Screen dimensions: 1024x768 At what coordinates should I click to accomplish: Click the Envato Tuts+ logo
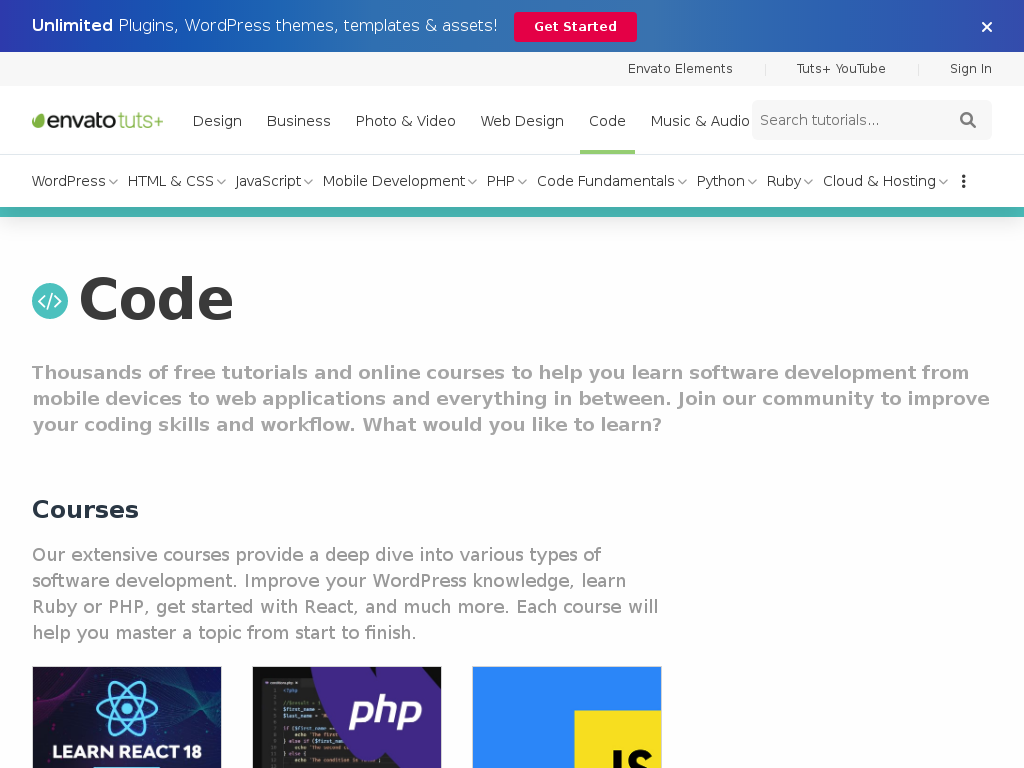click(97, 121)
